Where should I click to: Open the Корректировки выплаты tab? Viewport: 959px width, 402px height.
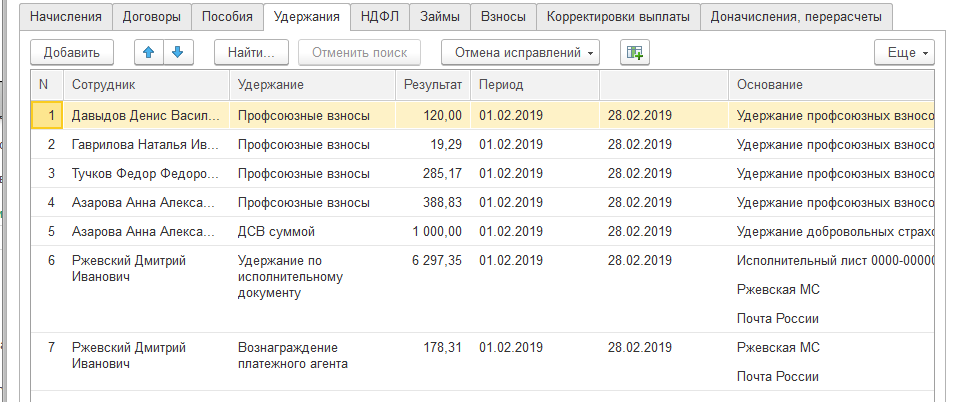[x=617, y=16]
